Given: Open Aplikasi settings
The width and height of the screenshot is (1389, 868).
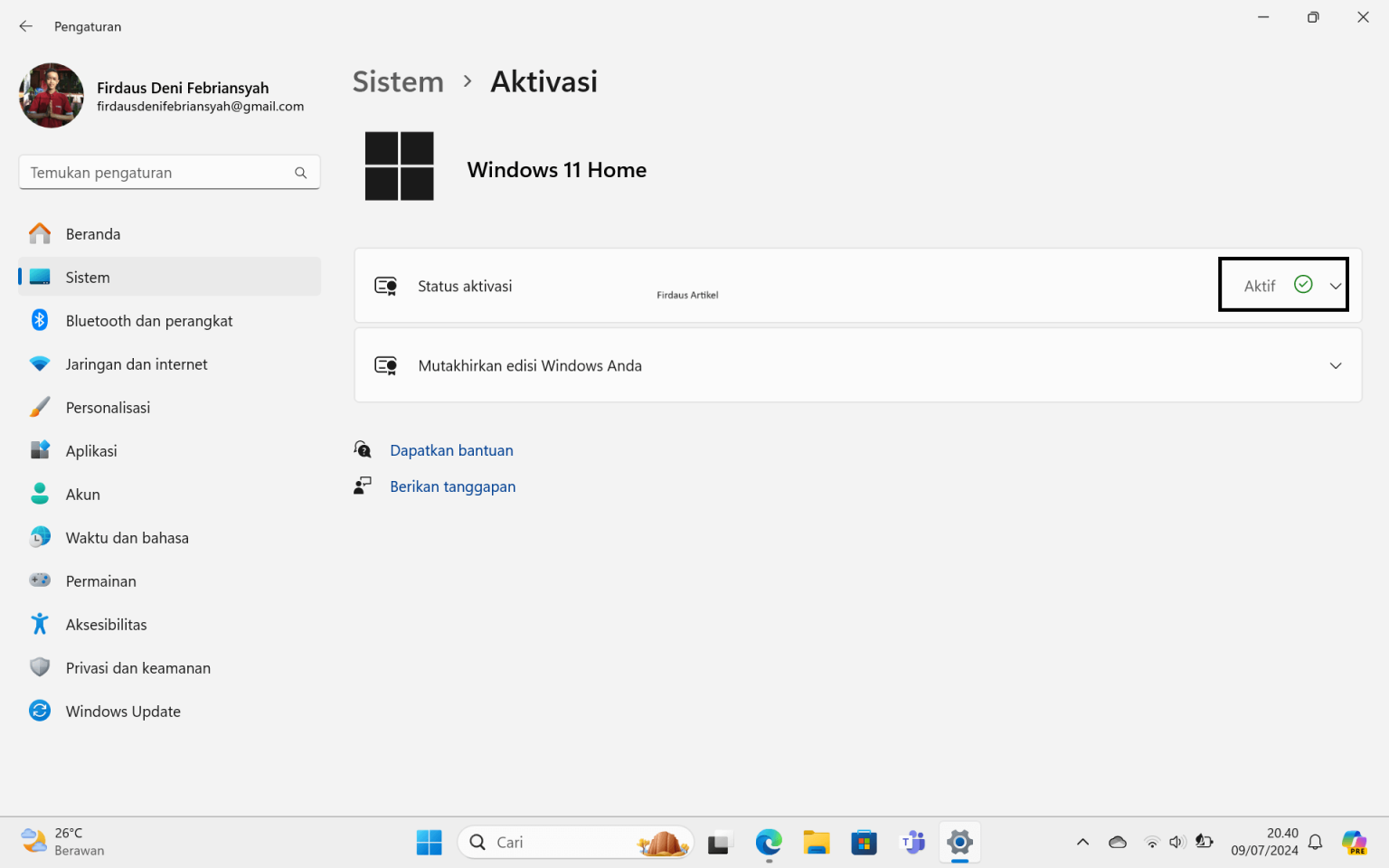Looking at the screenshot, I should click(91, 450).
